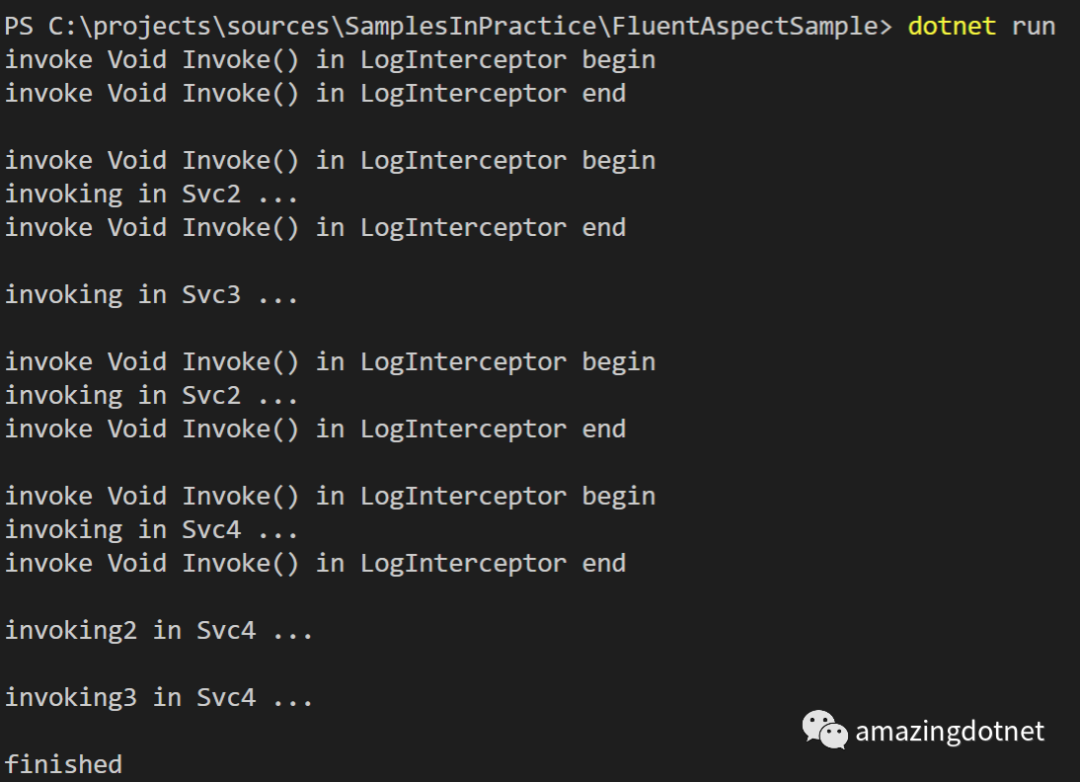Click the invoking in Svc4 line
The image size is (1080, 782).
click(x=151, y=530)
